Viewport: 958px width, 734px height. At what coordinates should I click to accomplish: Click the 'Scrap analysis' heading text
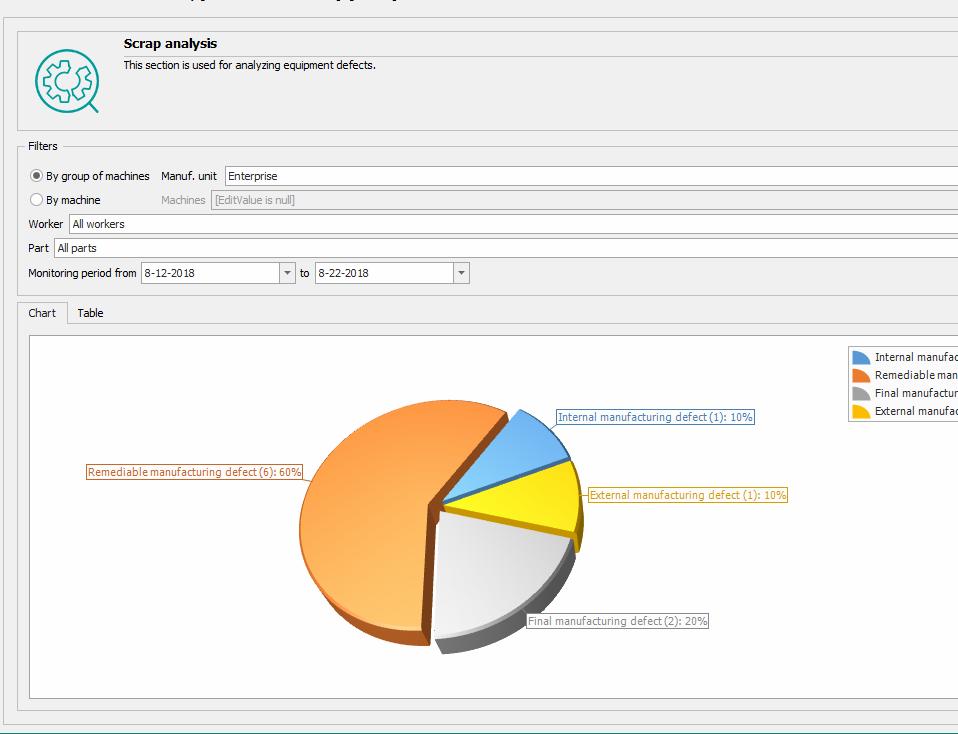pyautogui.click(x=170, y=43)
